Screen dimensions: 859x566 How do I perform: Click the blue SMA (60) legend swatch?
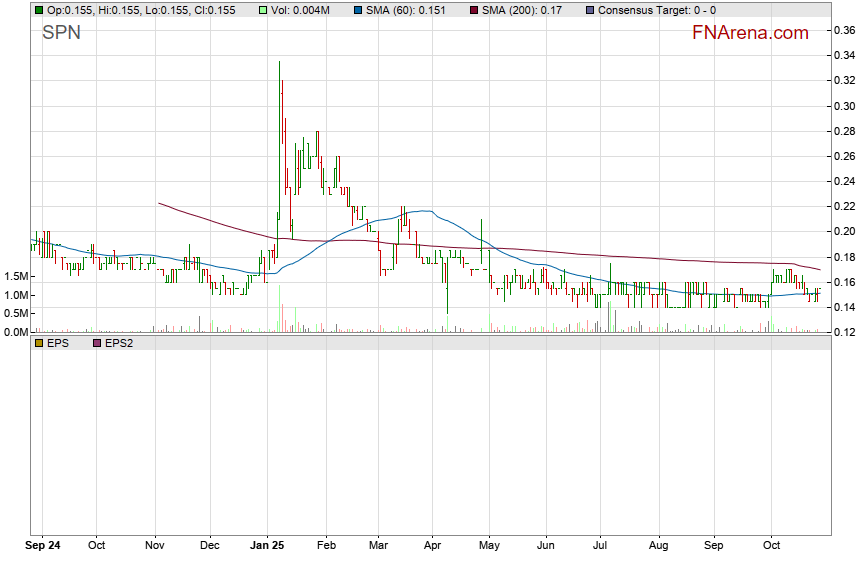tap(357, 10)
